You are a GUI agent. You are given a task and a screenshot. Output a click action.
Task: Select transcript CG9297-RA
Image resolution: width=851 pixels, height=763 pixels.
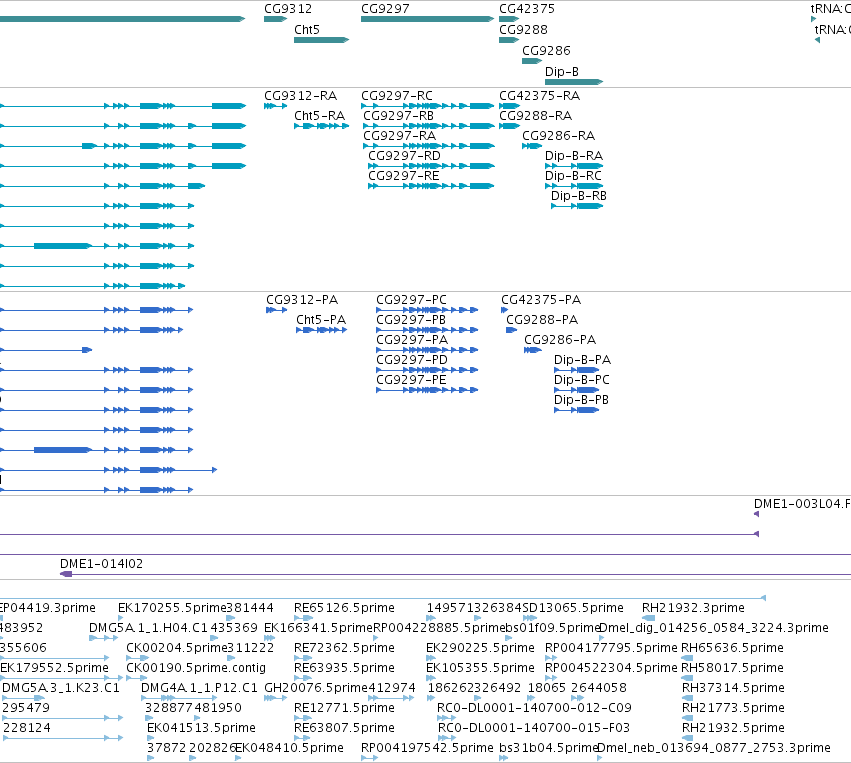(429, 146)
